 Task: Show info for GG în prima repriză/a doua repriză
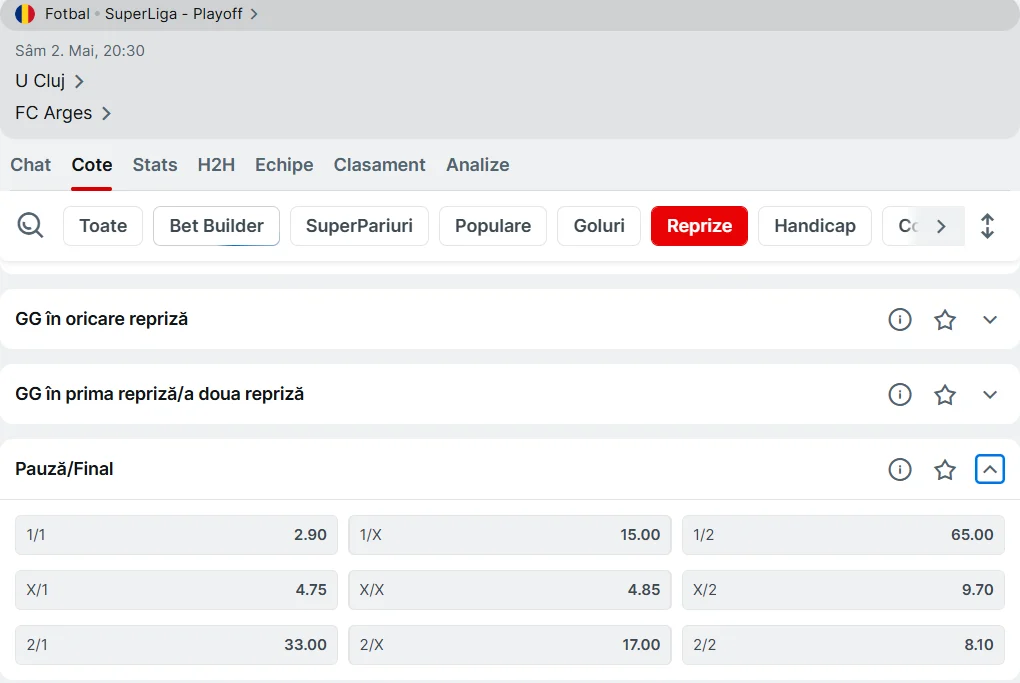click(900, 394)
